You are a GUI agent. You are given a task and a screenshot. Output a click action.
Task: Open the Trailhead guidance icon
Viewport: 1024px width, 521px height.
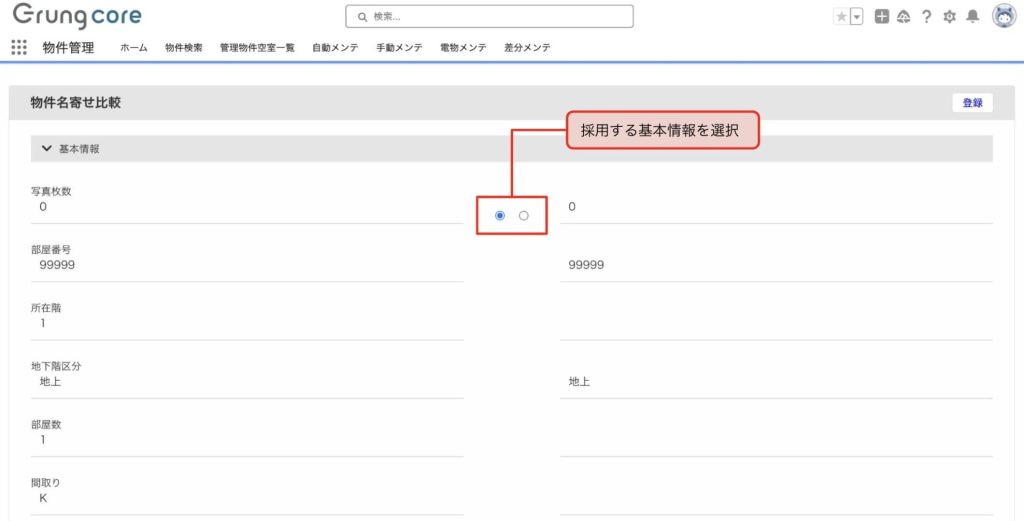tap(903, 17)
